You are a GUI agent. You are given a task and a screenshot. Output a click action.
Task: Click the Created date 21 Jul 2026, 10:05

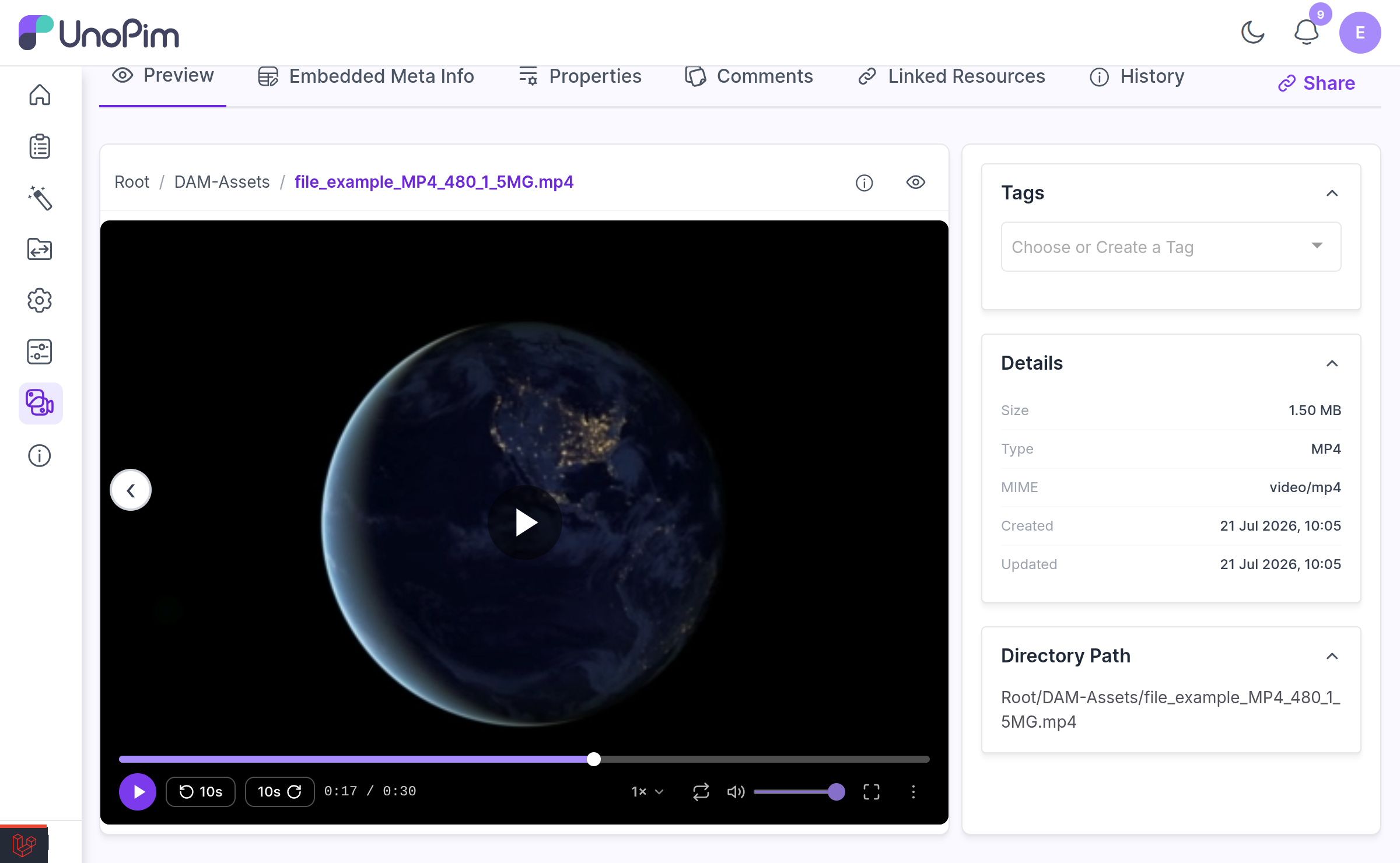(x=1280, y=525)
